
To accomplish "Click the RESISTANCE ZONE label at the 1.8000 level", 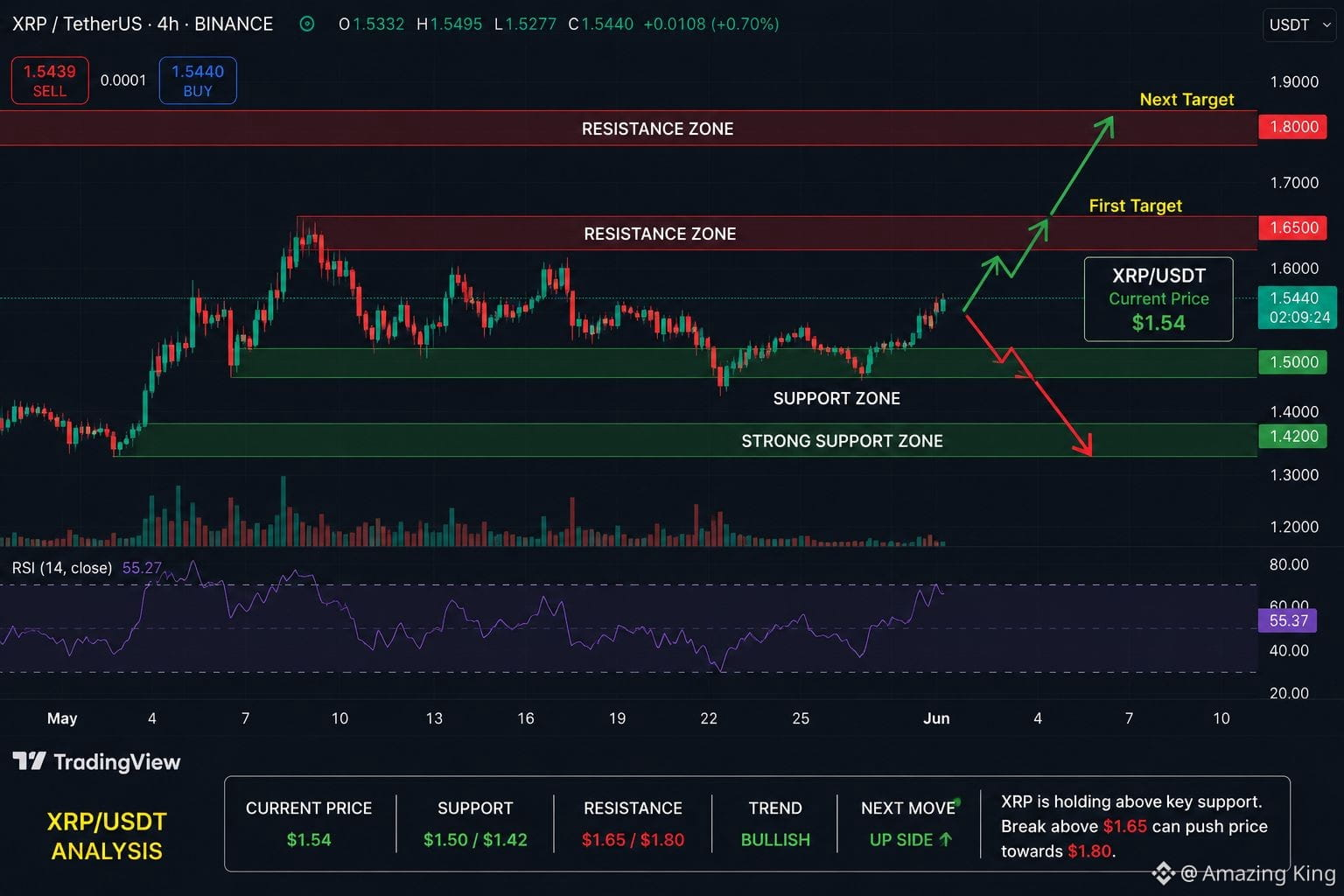I will (658, 129).
